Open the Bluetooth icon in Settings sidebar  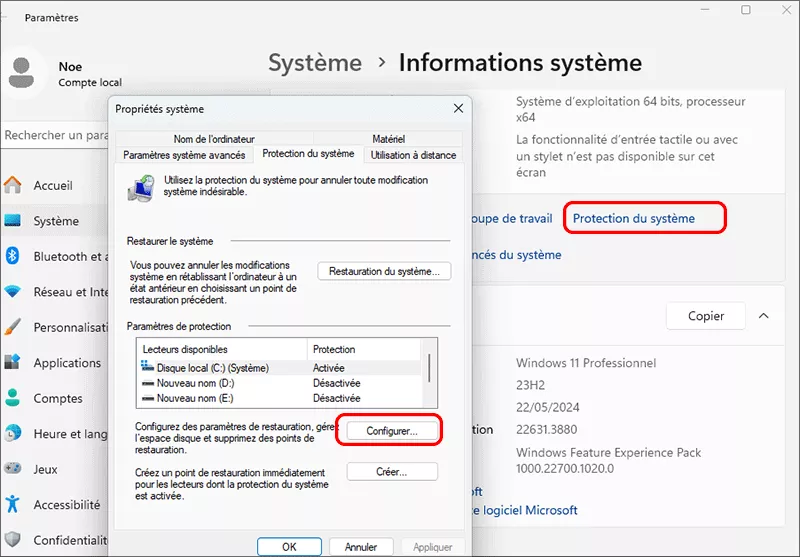(x=12, y=256)
